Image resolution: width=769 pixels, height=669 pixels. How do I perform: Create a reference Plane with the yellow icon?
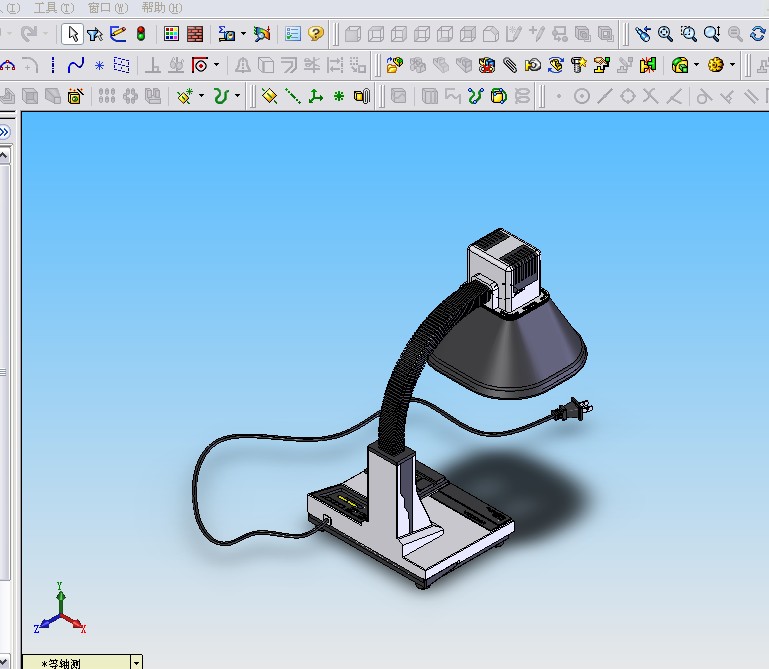point(270,96)
